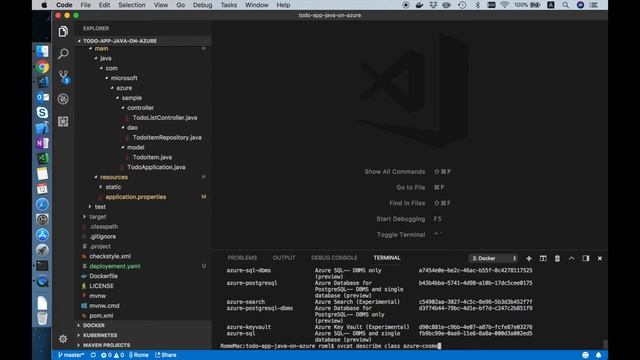Open TodoListController.java file
This screenshot has width=640, height=360.
[x=165, y=118]
